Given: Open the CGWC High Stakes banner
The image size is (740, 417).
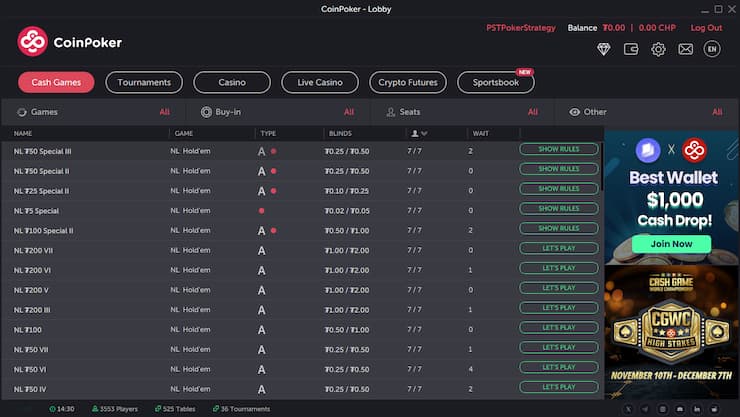Looking at the screenshot, I should tap(670, 330).
